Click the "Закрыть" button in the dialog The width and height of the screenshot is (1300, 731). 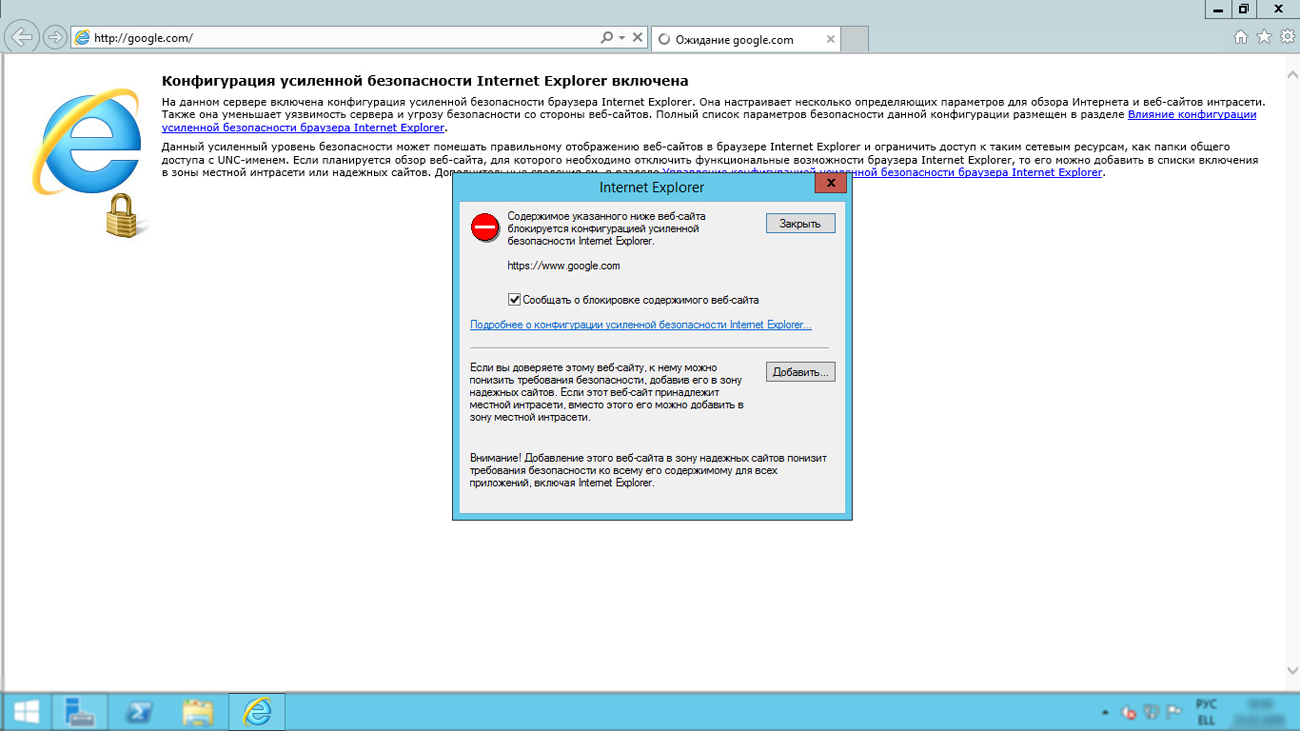(800, 224)
